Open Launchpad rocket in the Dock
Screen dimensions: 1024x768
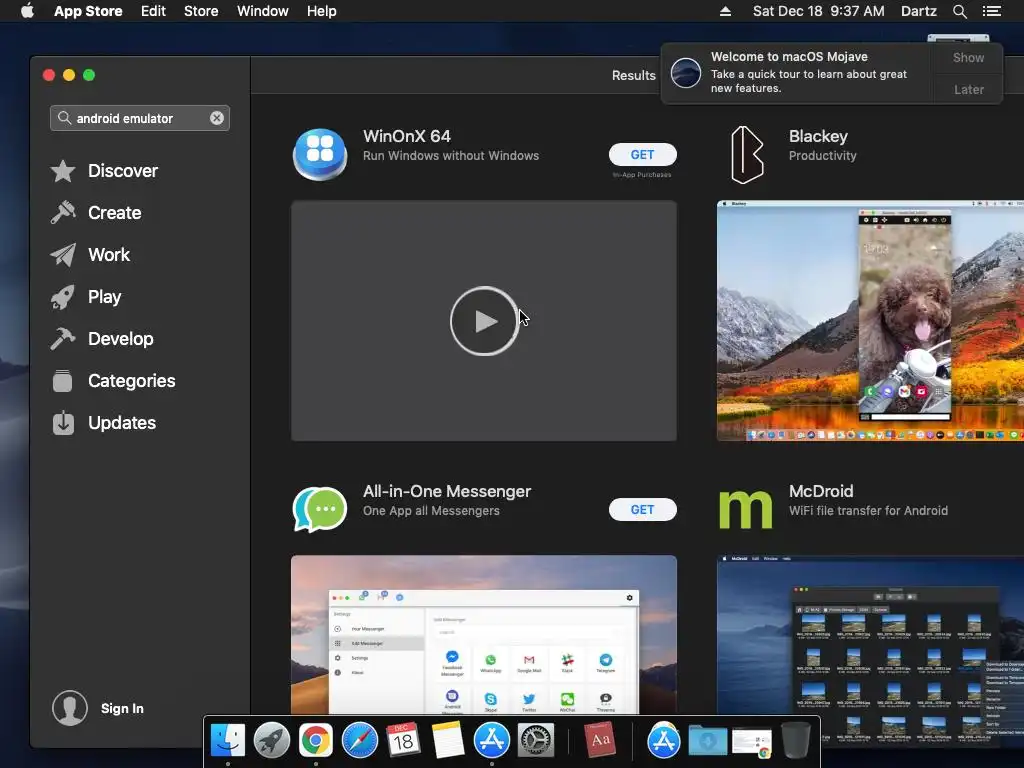272,741
